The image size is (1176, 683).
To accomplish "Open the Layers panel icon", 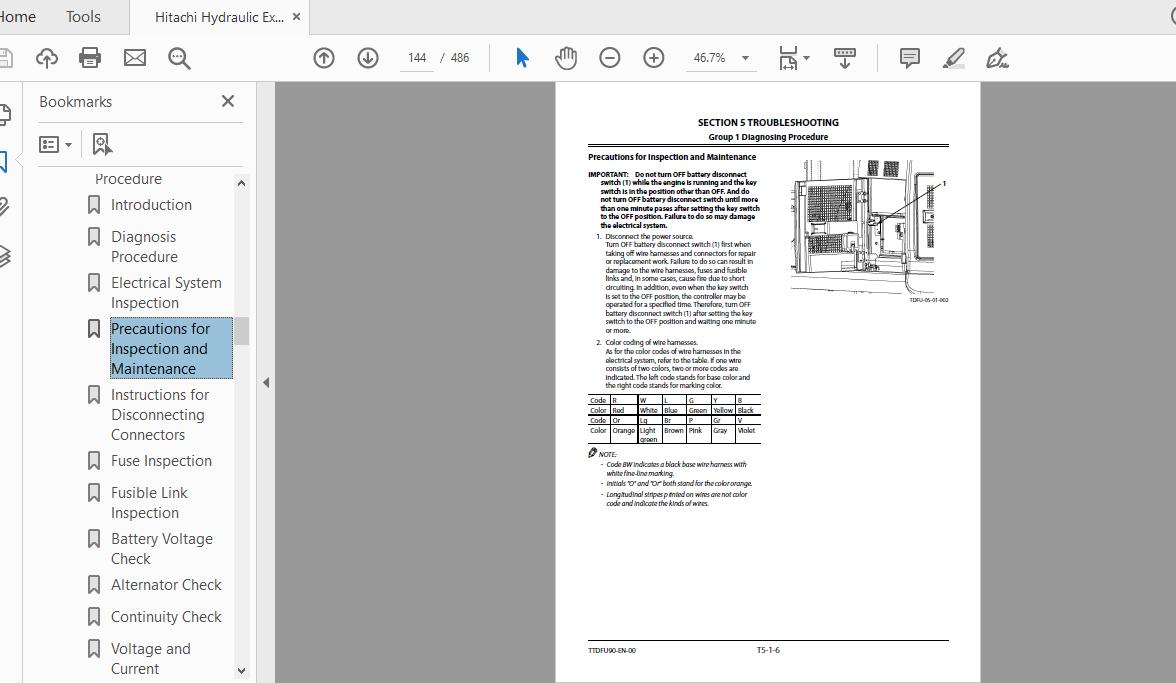I will [4, 256].
